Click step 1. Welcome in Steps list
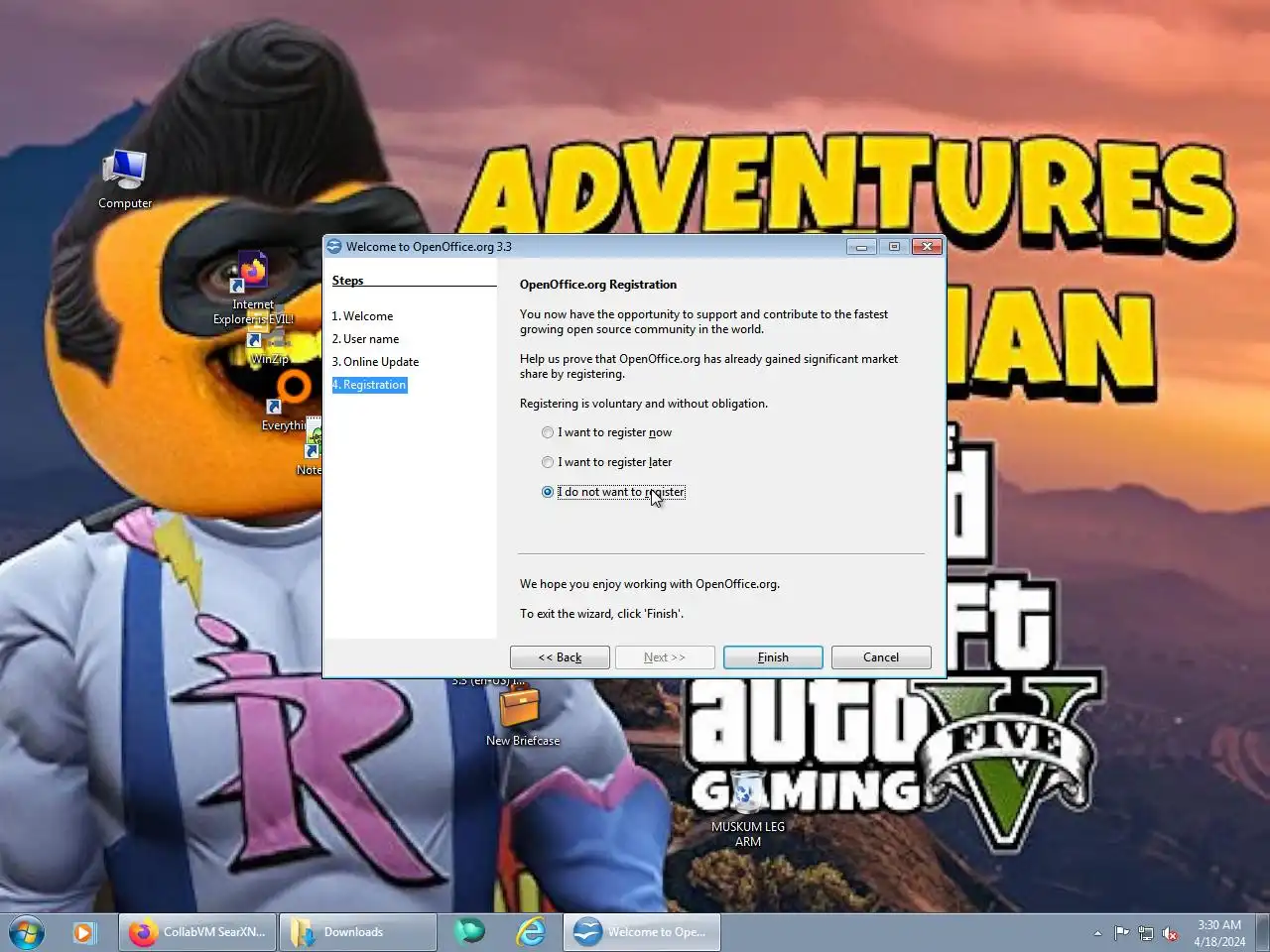 click(362, 316)
